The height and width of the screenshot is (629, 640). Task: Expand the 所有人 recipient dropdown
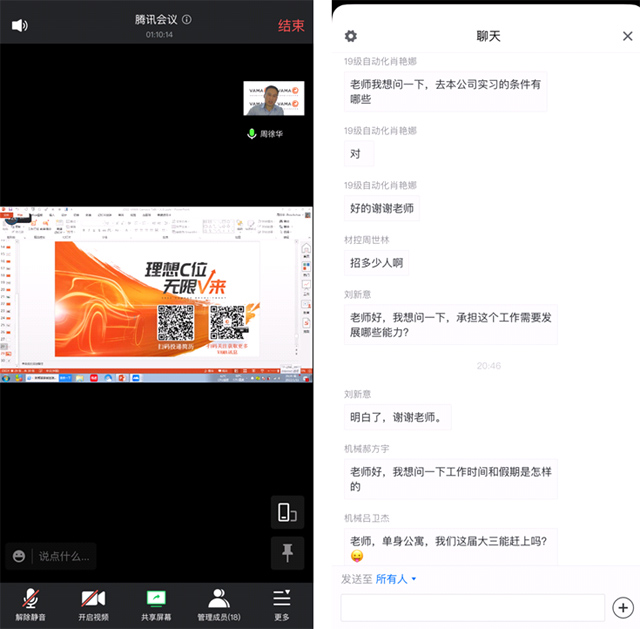click(396, 579)
